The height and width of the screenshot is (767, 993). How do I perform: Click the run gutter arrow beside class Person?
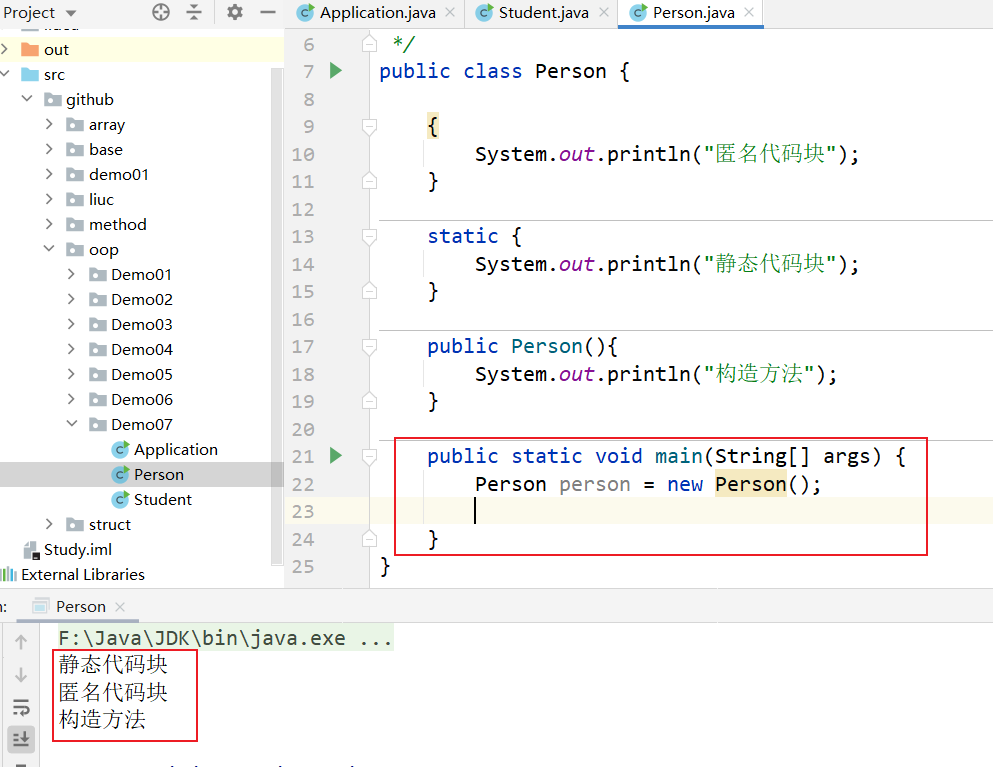(x=335, y=71)
